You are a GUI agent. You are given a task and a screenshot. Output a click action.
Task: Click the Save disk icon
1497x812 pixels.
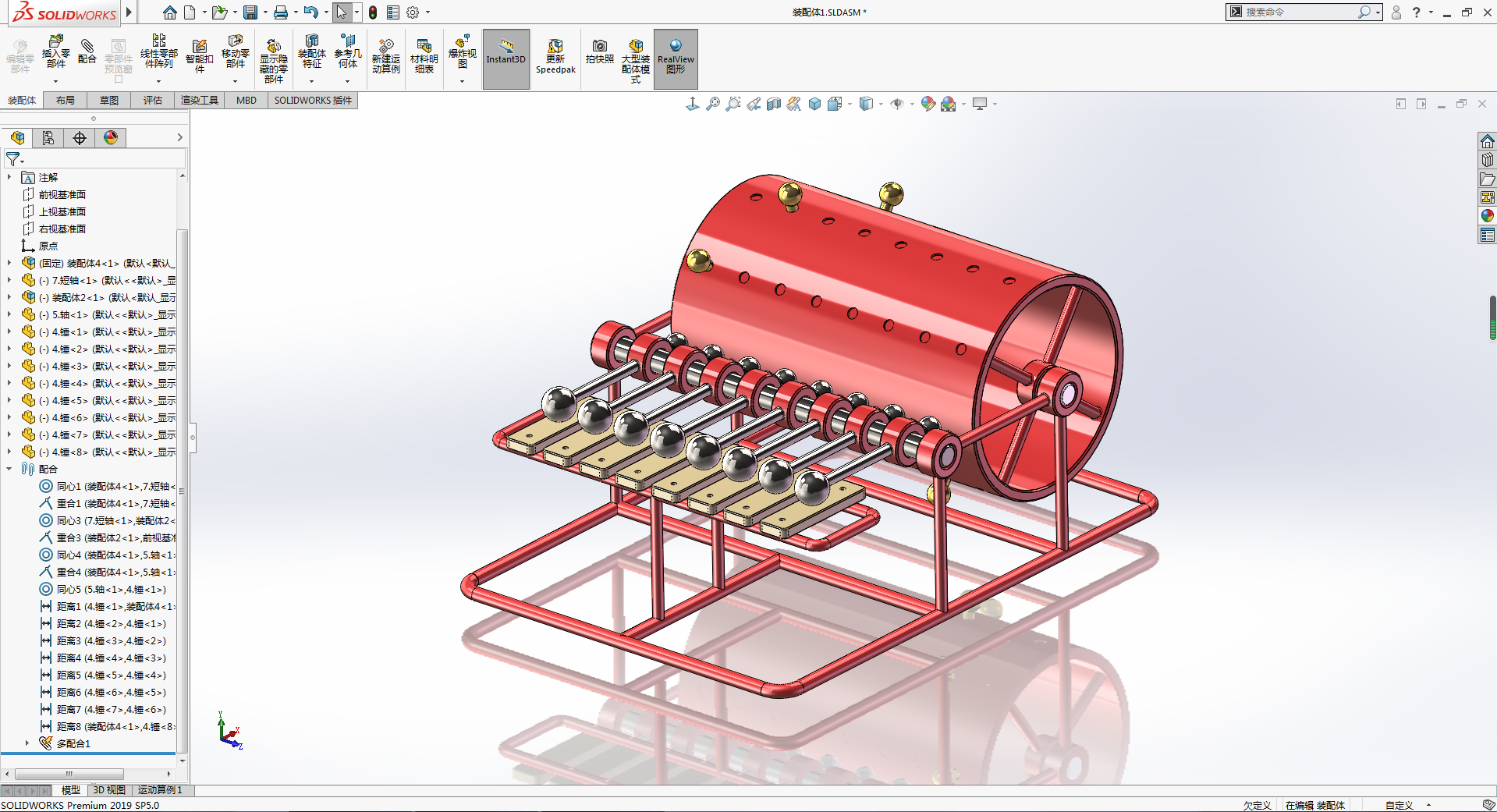tap(250, 12)
